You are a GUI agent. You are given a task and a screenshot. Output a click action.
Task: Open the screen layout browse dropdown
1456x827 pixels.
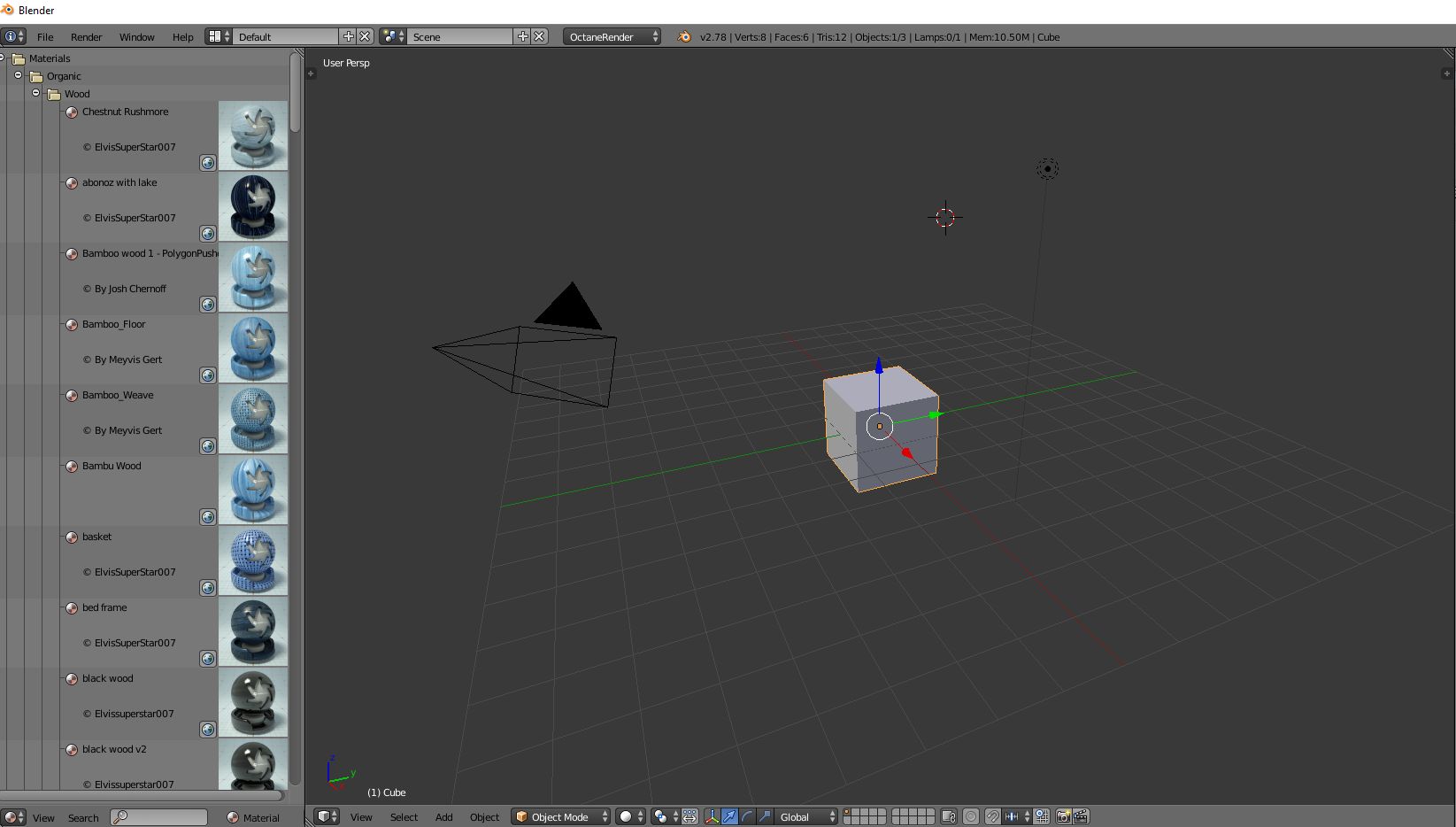point(219,36)
